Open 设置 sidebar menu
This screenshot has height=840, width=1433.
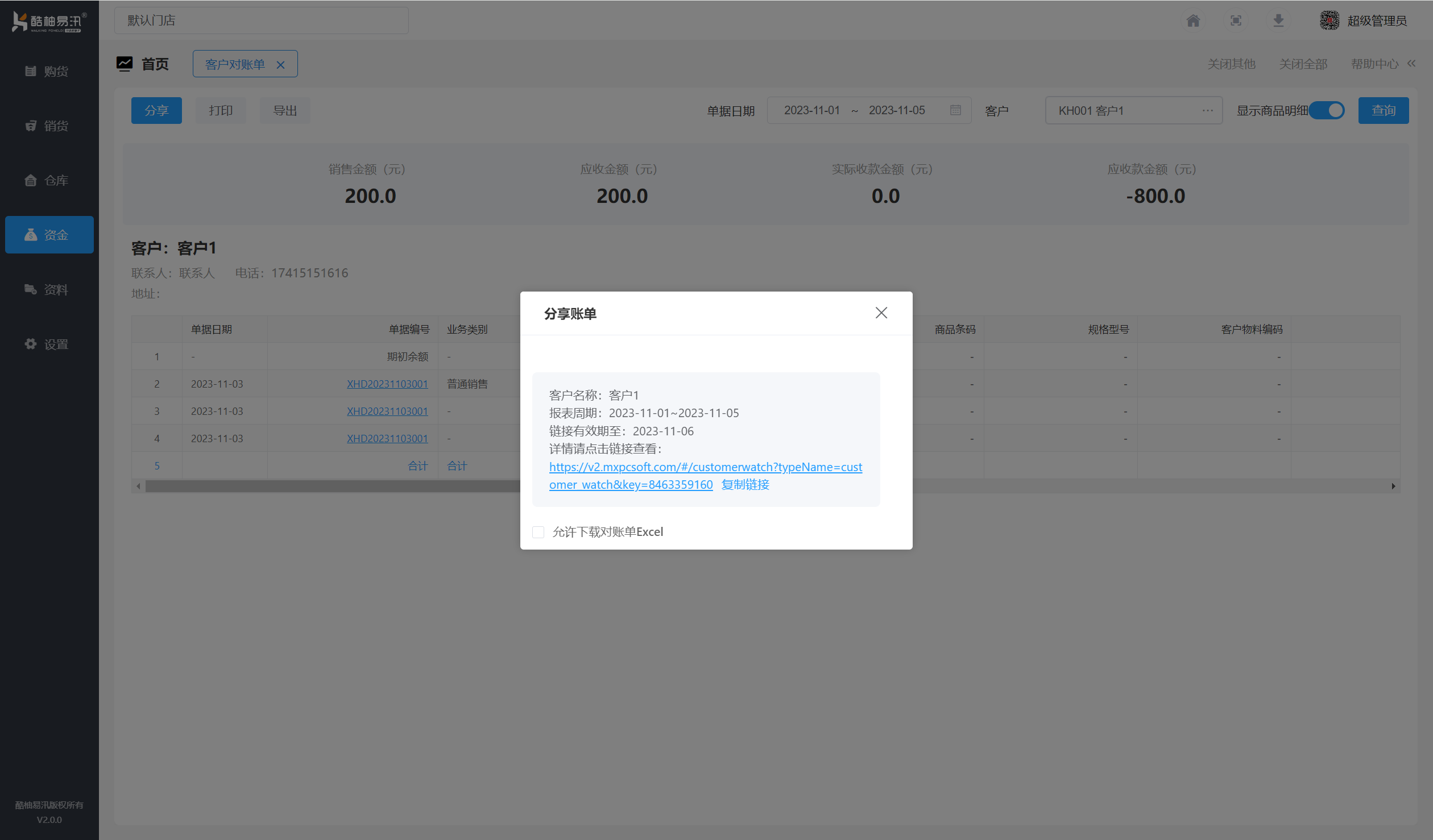click(49, 344)
